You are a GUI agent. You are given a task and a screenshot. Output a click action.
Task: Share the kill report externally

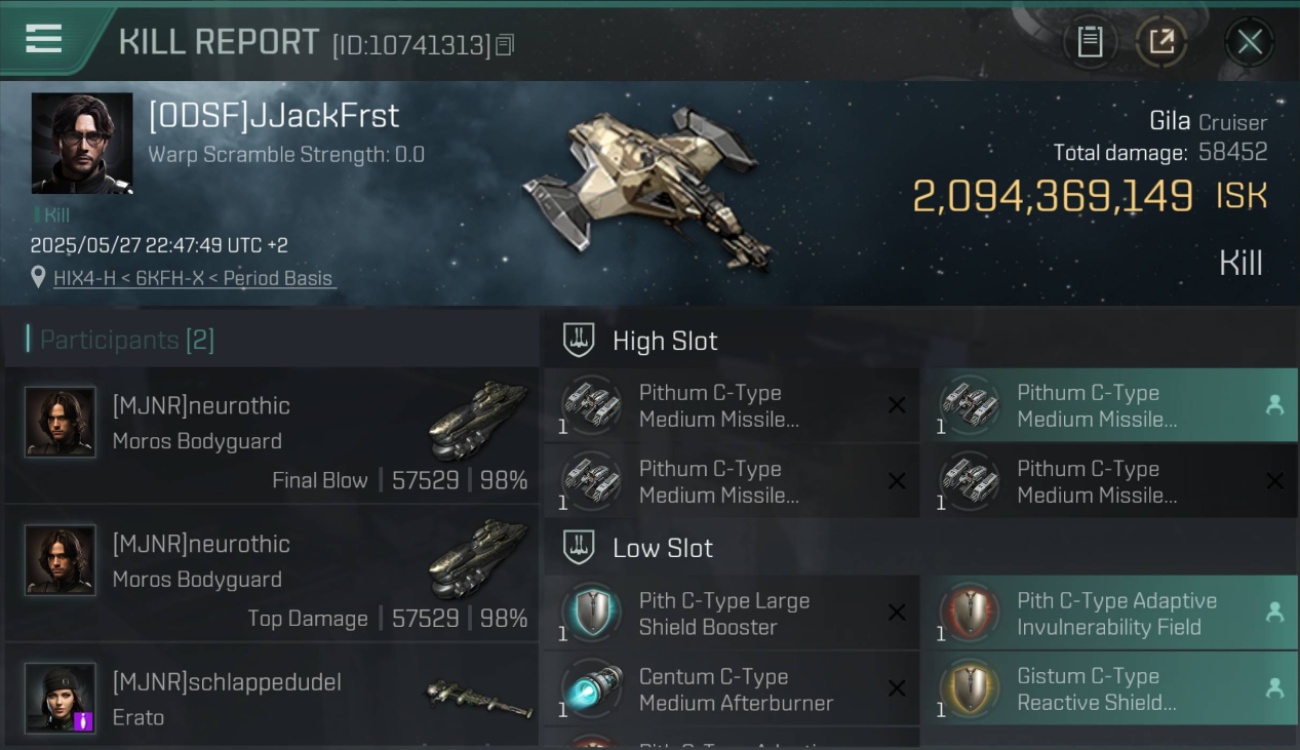(x=1161, y=42)
